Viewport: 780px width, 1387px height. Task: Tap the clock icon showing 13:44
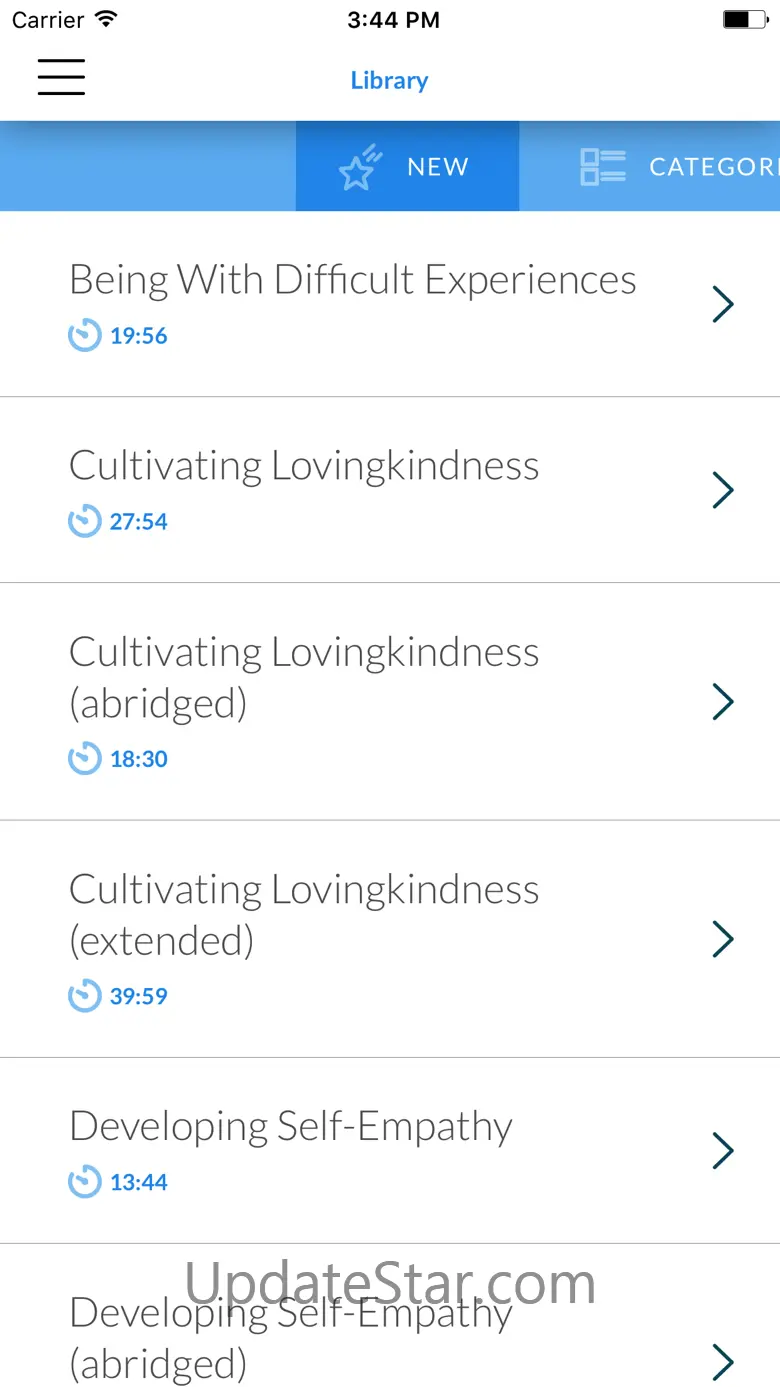(85, 1182)
